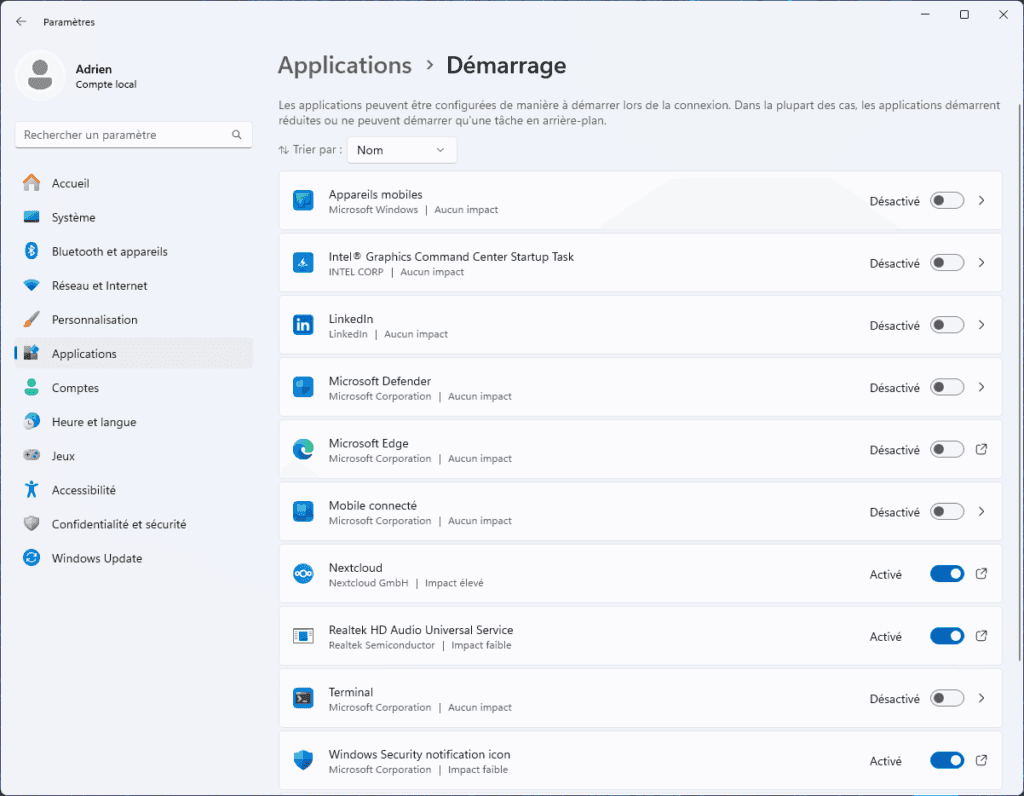Screen dimensions: 1024x796
Task: Click the Accessibilité figure icon
Action: (x=31, y=489)
